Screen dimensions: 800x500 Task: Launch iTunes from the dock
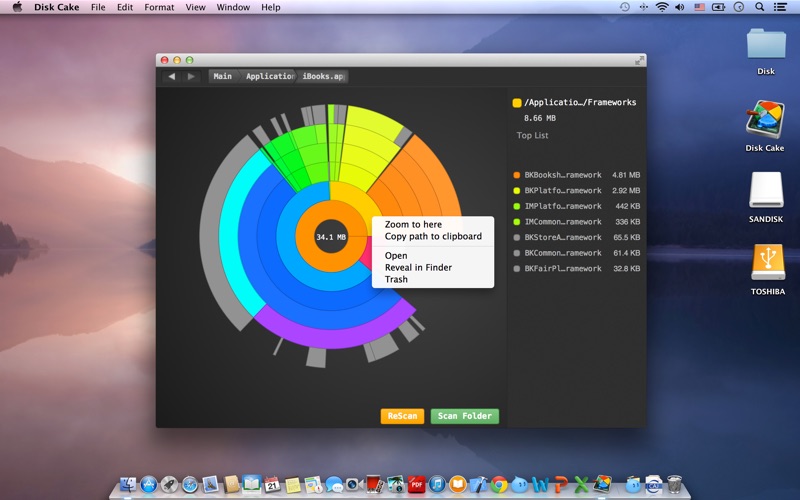click(437, 484)
